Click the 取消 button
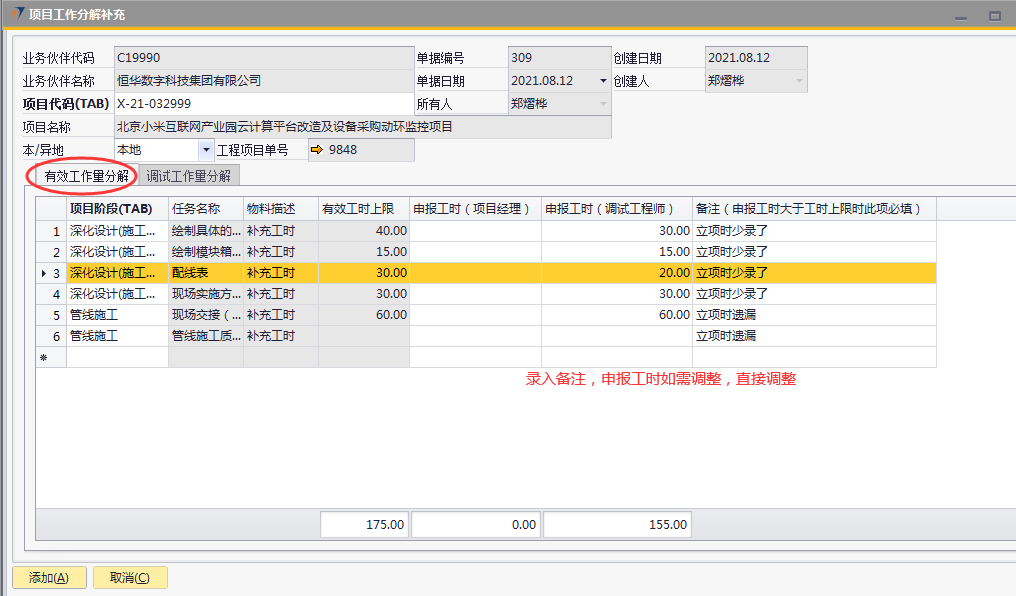Image resolution: width=1016 pixels, height=596 pixels. point(130,577)
